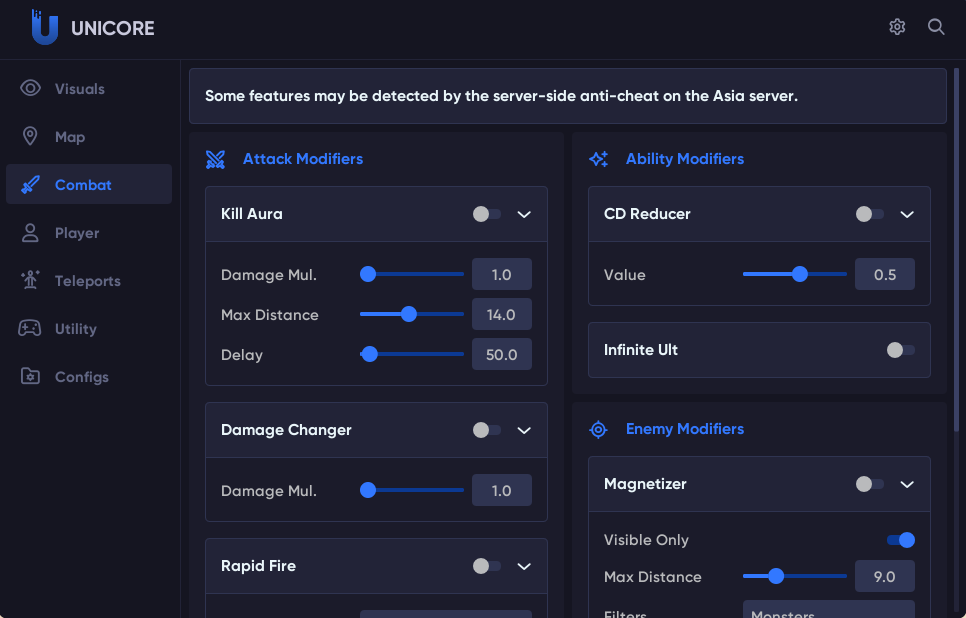This screenshot has height=618, width=966.
Task: Collapse the Kill Aura card chevron
Action: [524, 214]
